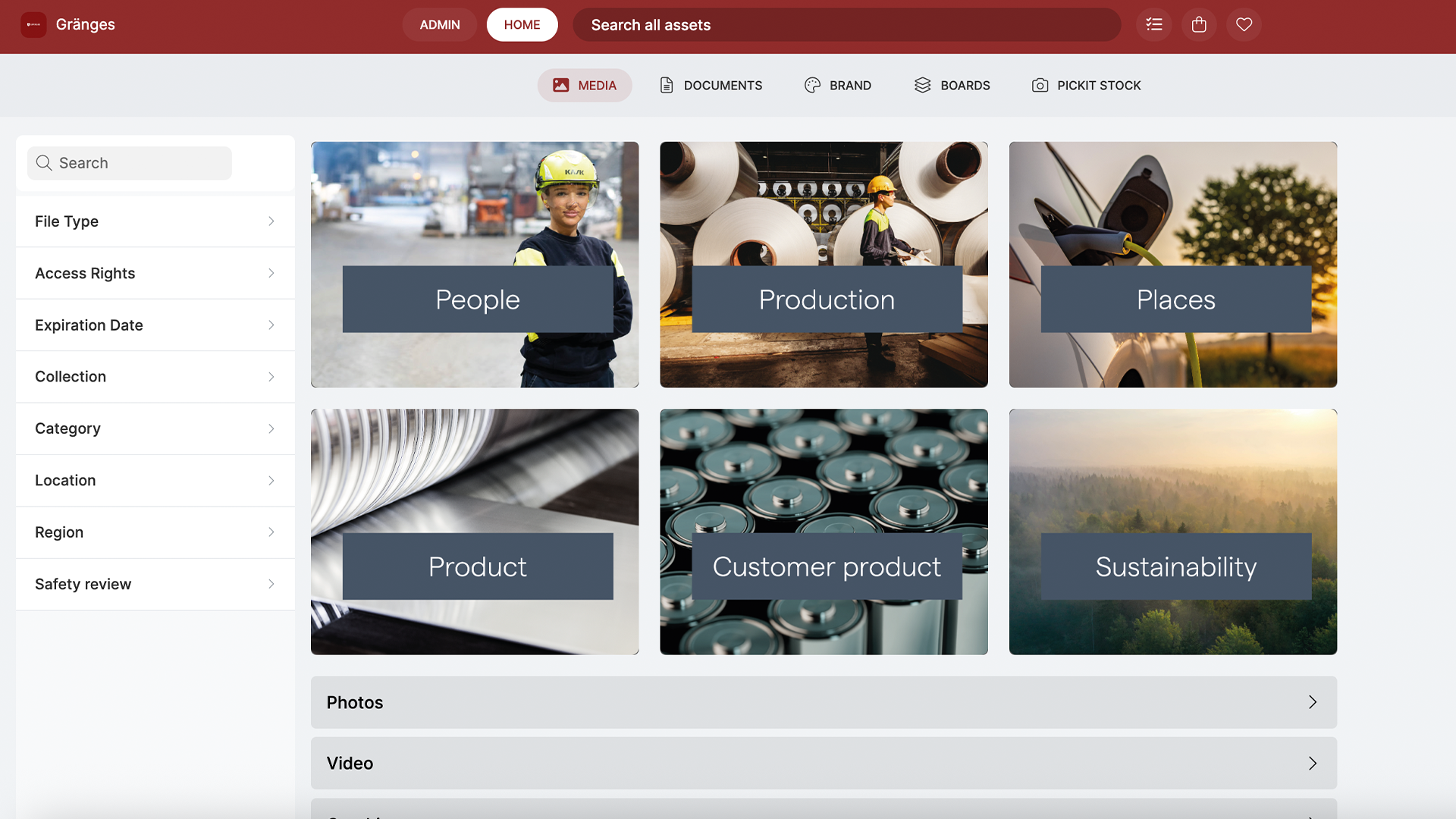Expand the File Type filter
The width and height of the screenshot is (1456, 819).
click(x=155, y=221)
